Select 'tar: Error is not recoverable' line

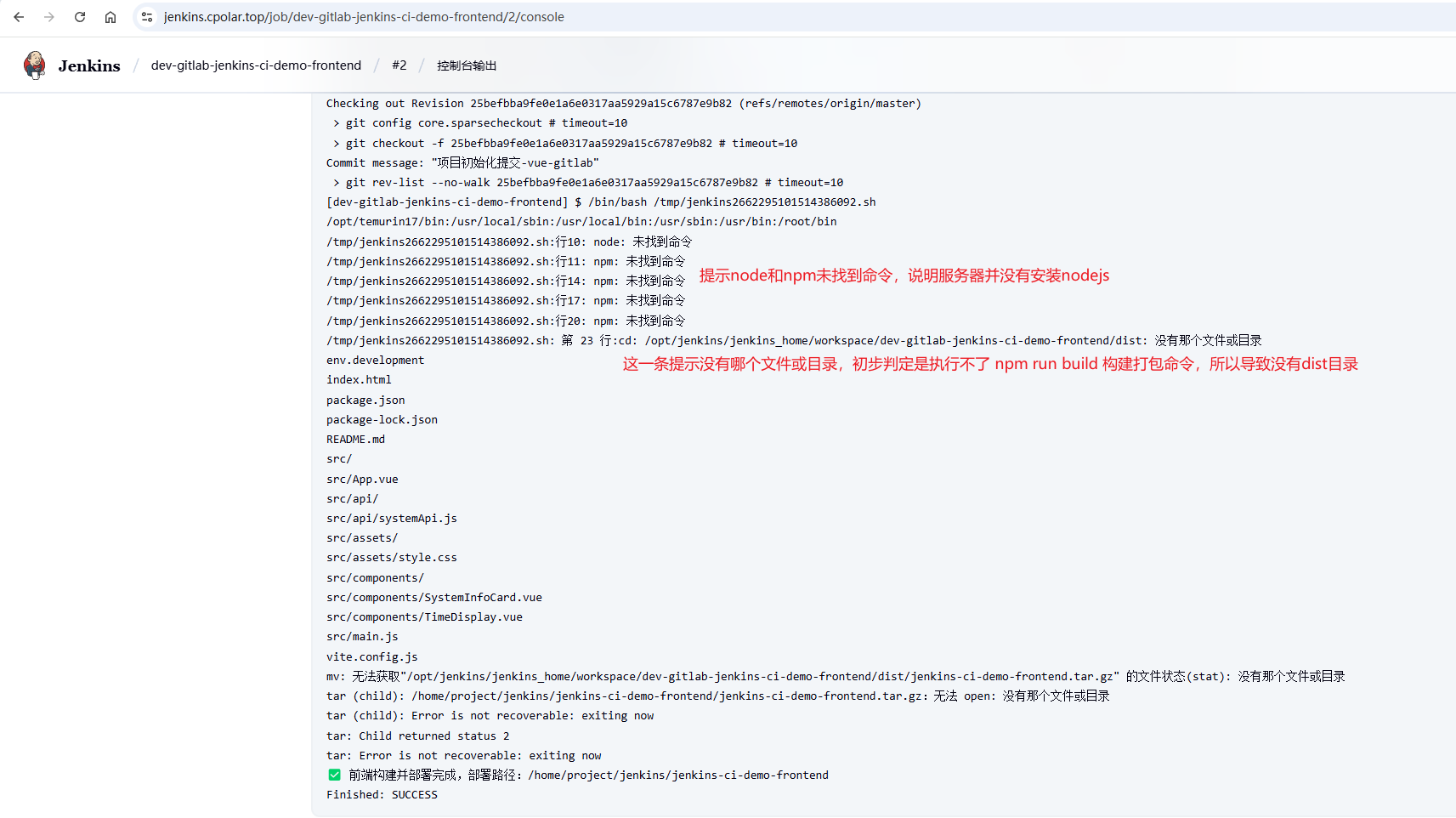point(464,756)
